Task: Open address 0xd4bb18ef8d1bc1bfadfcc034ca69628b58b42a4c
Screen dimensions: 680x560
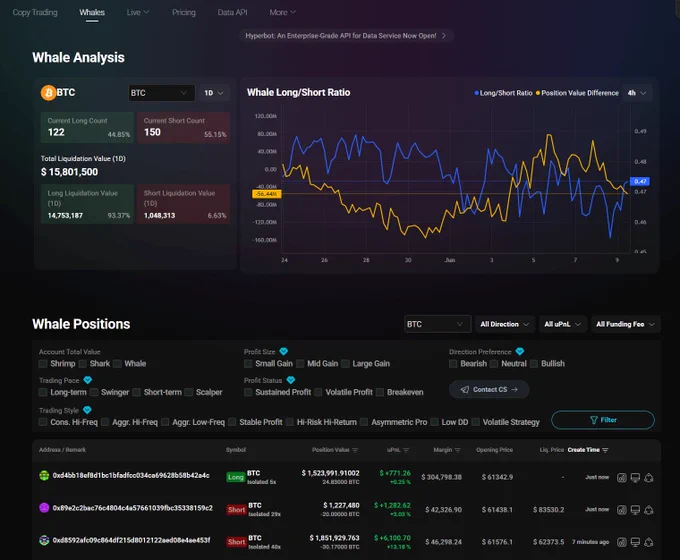Action: (x=131, y=475)
